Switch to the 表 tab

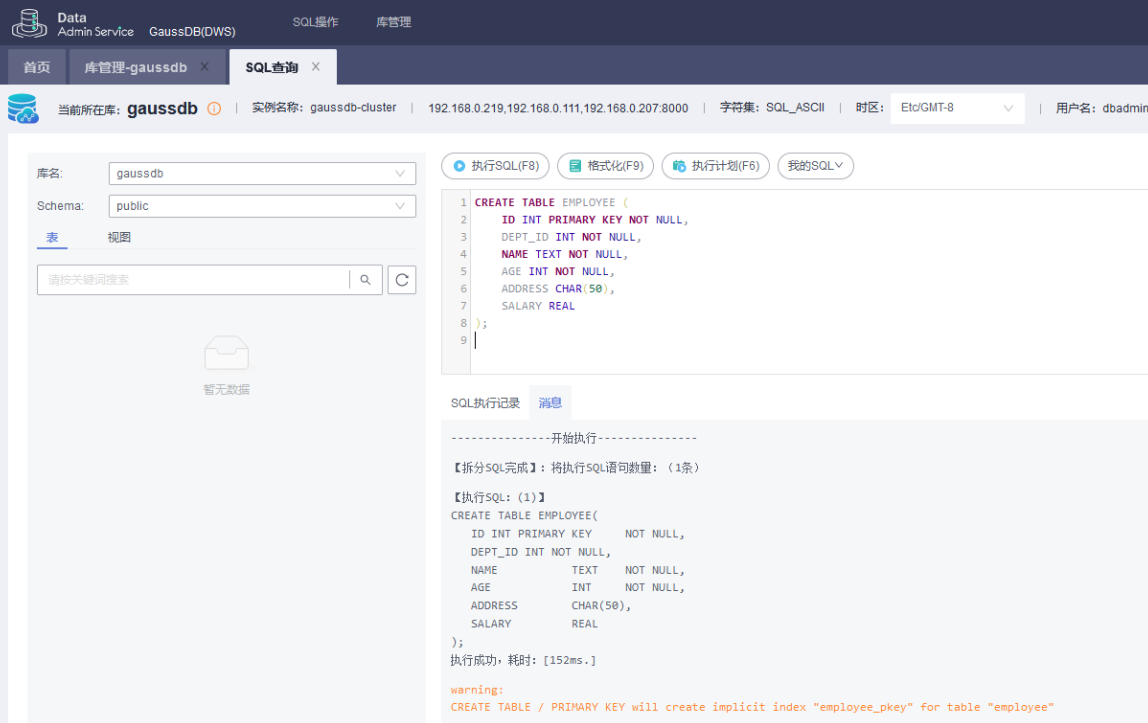52,237
